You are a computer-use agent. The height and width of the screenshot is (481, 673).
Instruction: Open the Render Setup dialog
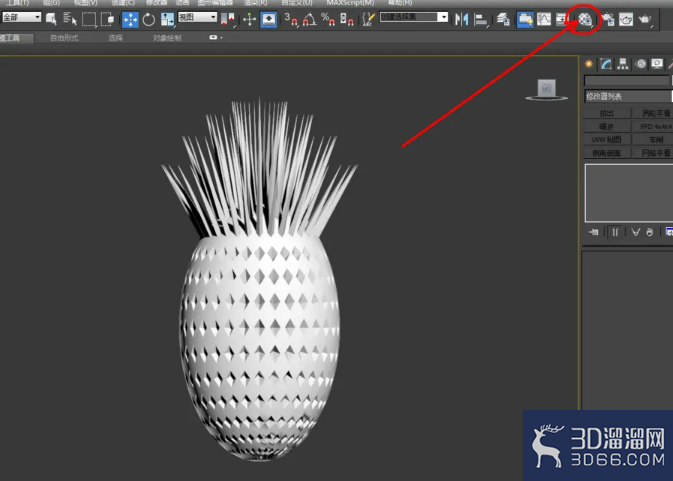click(608, 19)
